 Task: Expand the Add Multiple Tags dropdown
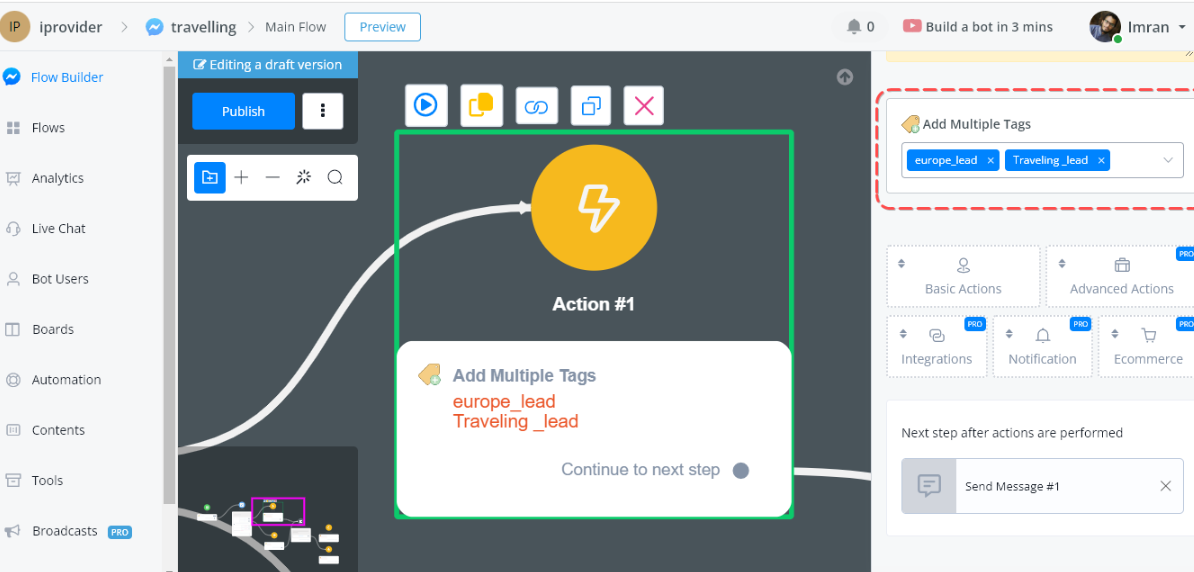(x=1167, y=160)
